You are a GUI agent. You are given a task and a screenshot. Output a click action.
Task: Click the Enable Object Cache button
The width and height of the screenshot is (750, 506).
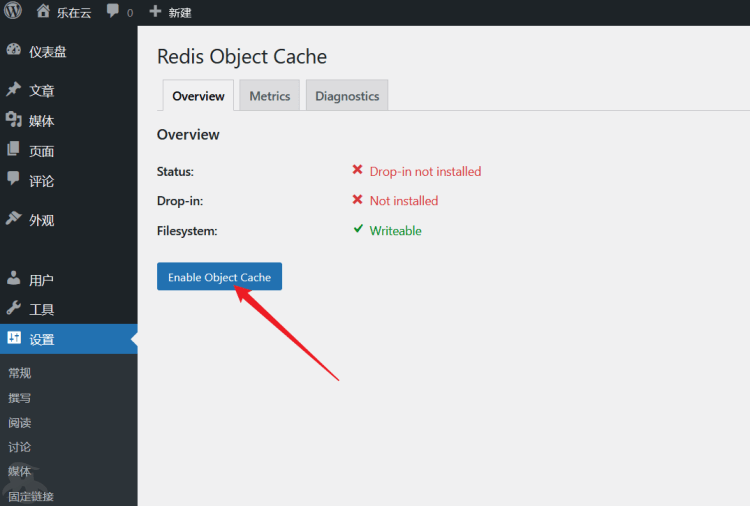pos(220,276)
